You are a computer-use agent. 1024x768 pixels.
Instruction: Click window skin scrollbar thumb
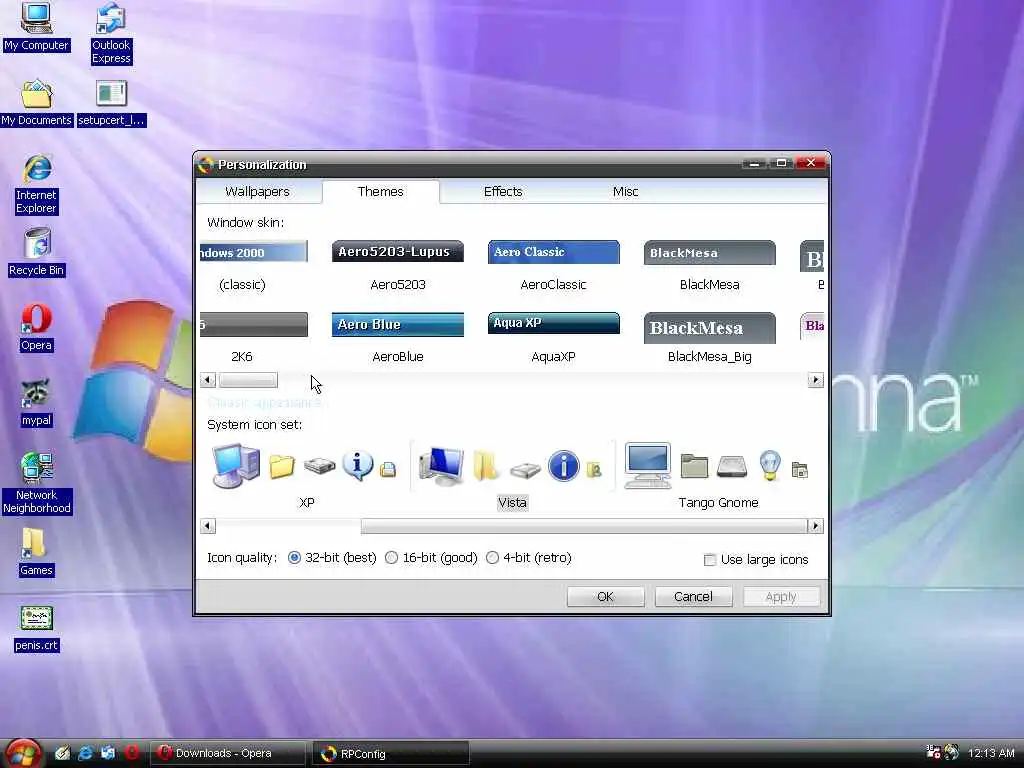click(248, 379)
